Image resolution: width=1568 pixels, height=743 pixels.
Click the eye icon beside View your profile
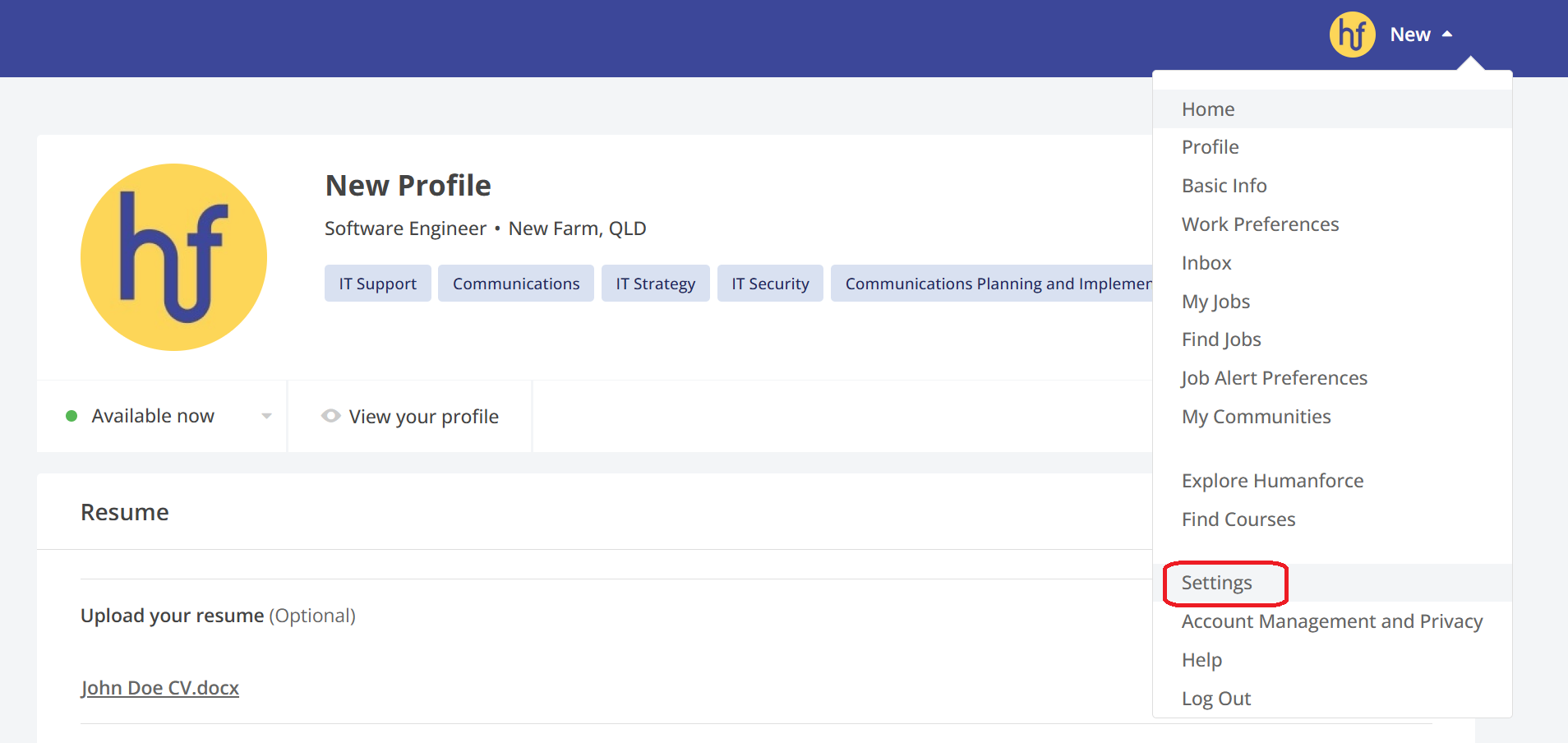click(x=330, y=416)
